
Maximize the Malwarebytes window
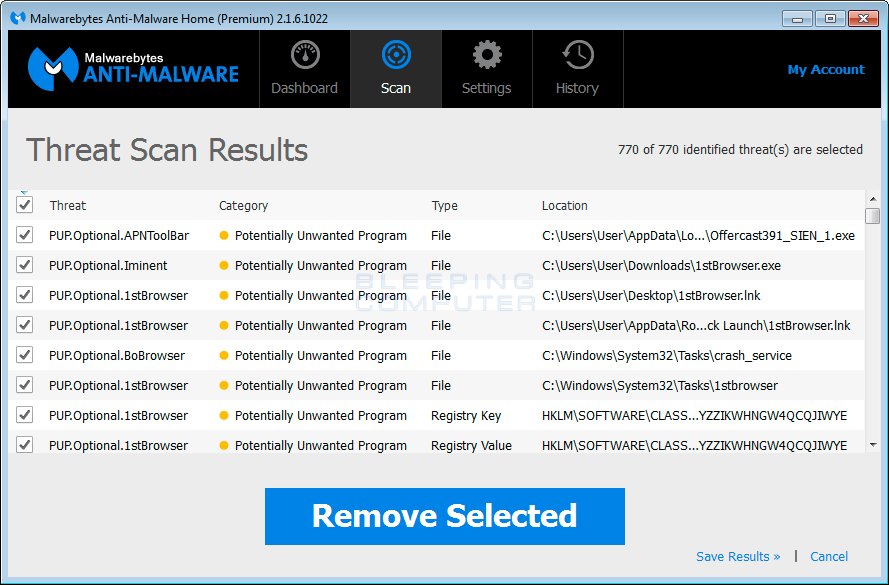[830, 19]
